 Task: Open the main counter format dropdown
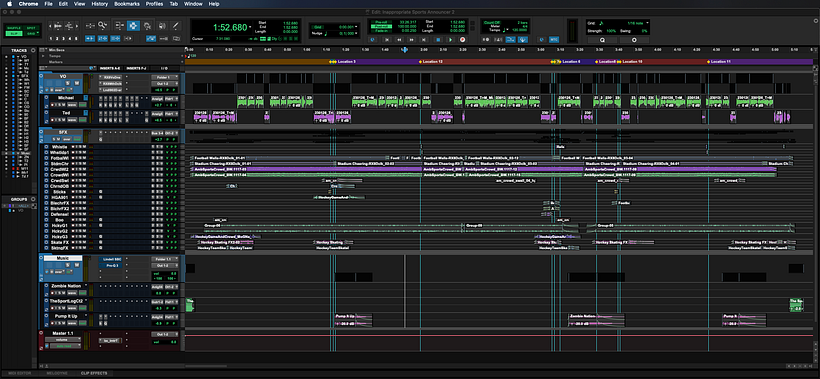click(250, 27)
